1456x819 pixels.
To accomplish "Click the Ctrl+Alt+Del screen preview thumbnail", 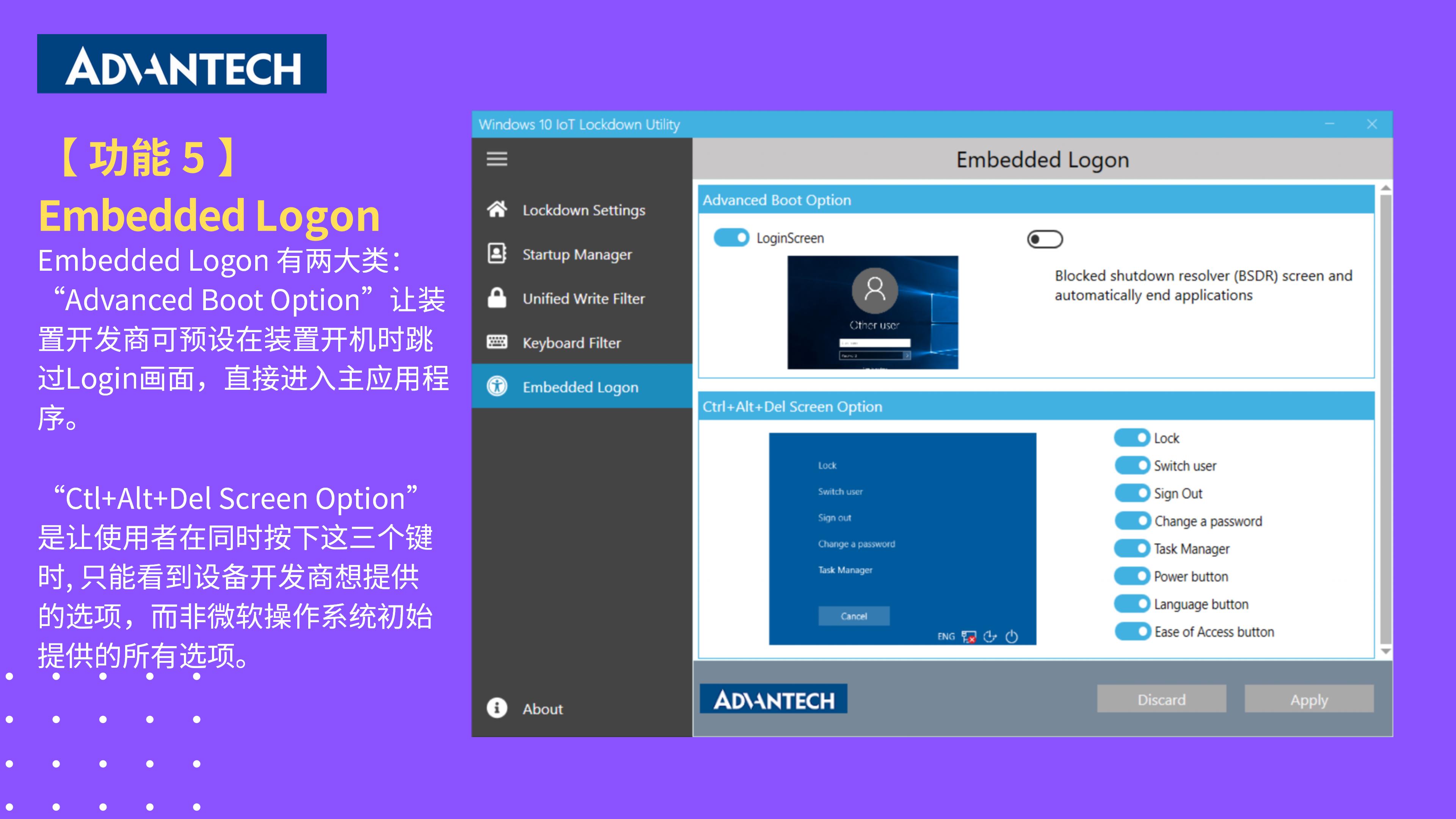I will click(903, 539).
